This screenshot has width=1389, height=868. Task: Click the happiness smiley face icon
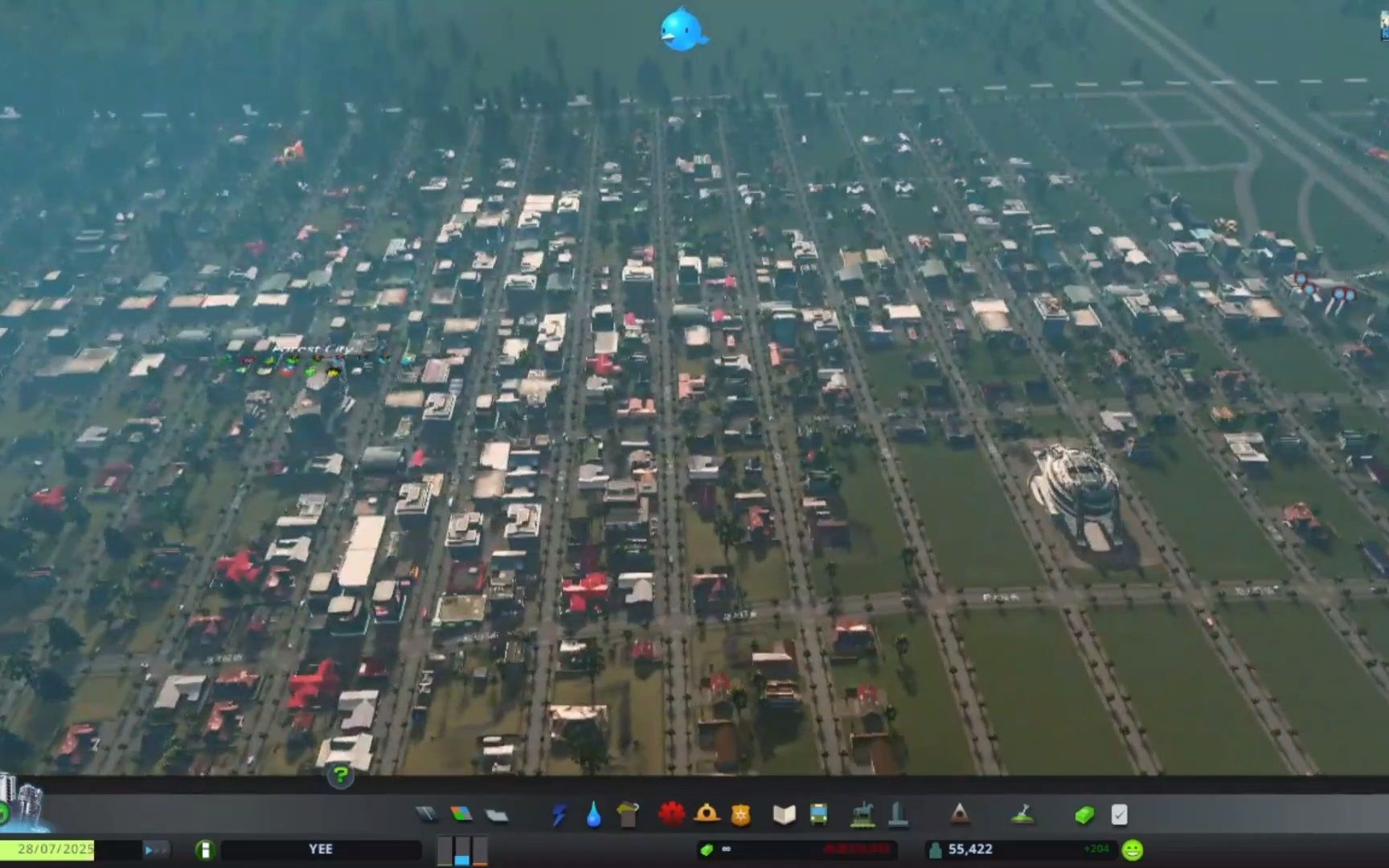[x=1133, y=850]
